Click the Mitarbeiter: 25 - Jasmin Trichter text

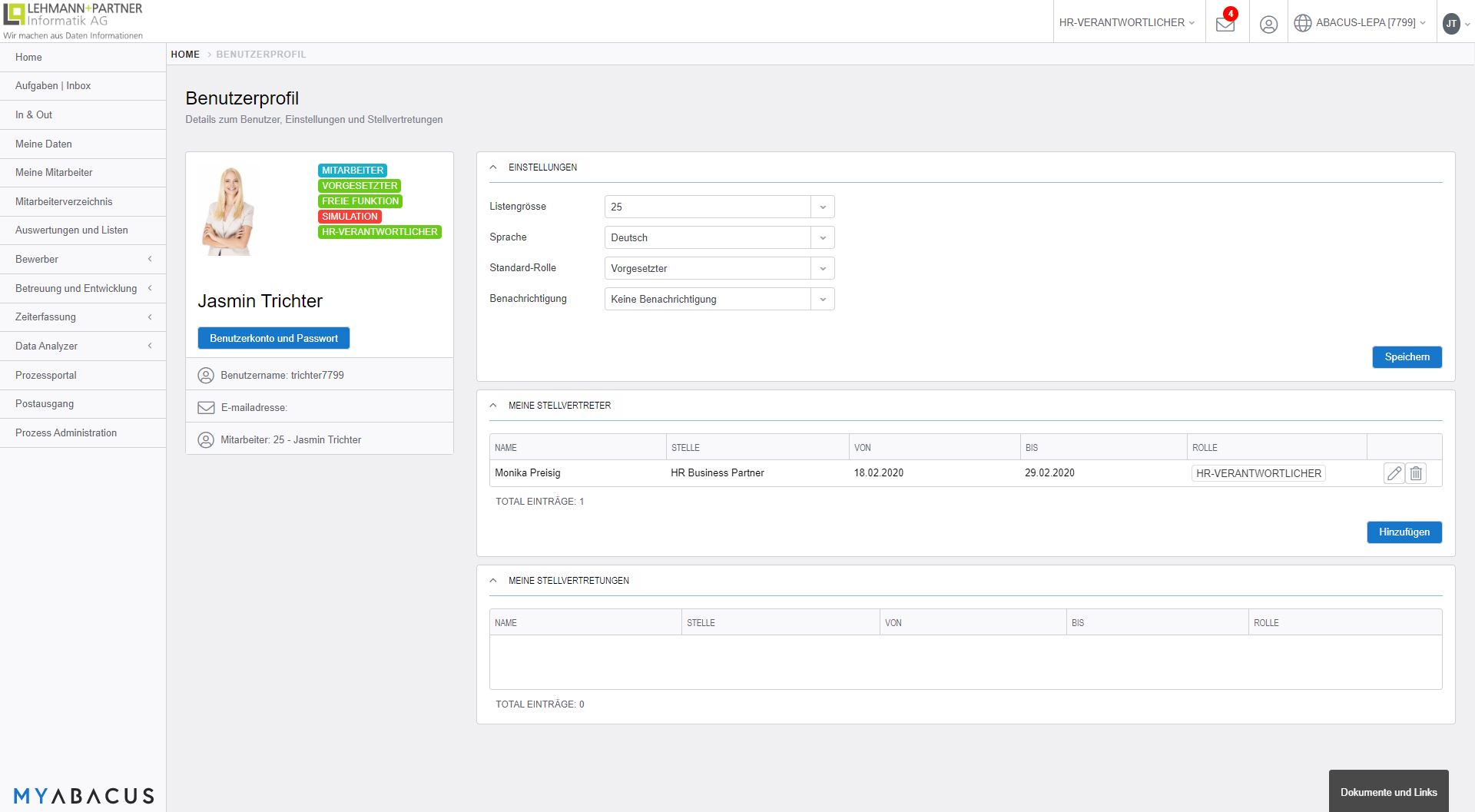(290, 440)
